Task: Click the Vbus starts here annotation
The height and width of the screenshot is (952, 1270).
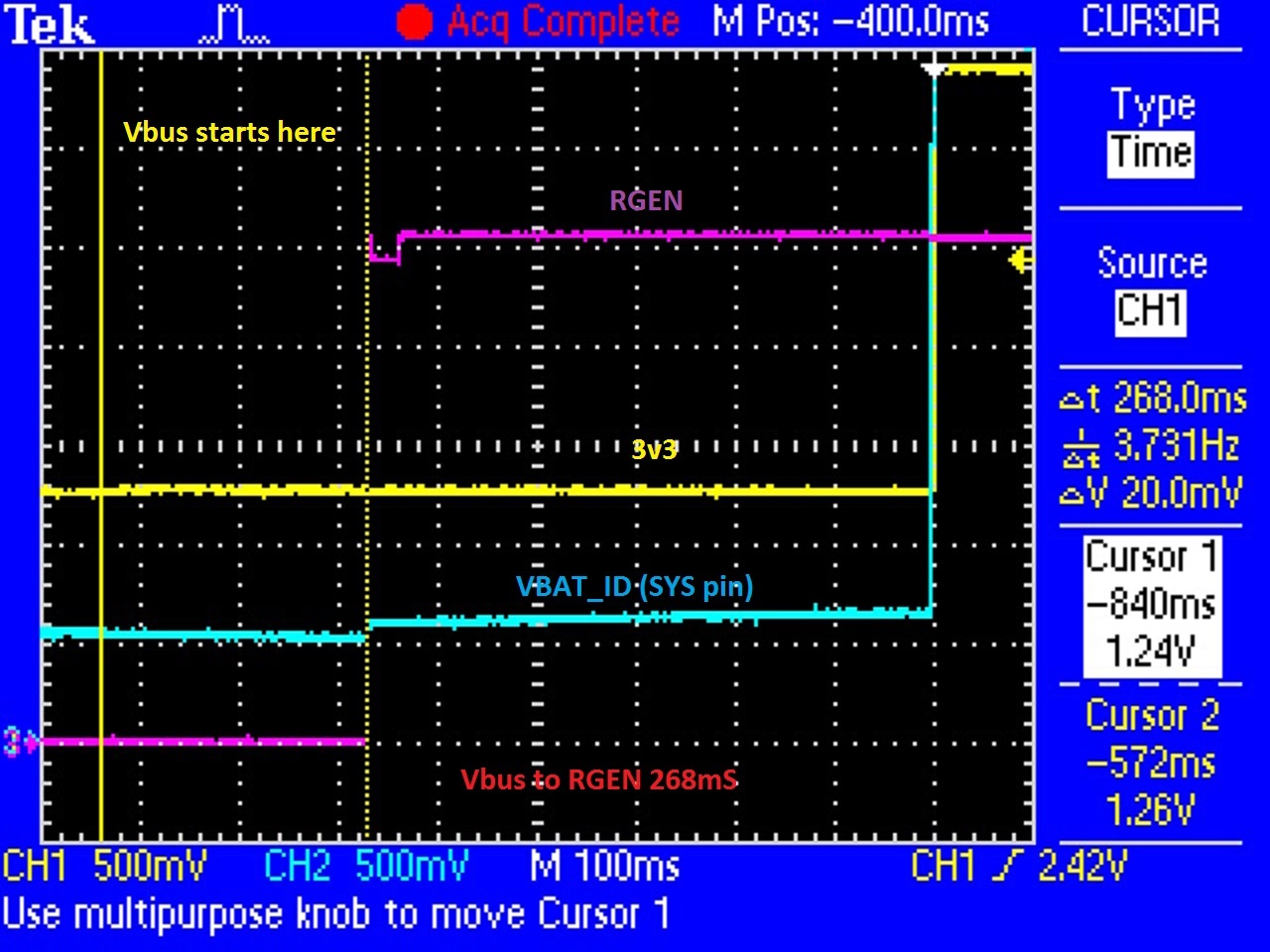Action: (x=229, y=133)
